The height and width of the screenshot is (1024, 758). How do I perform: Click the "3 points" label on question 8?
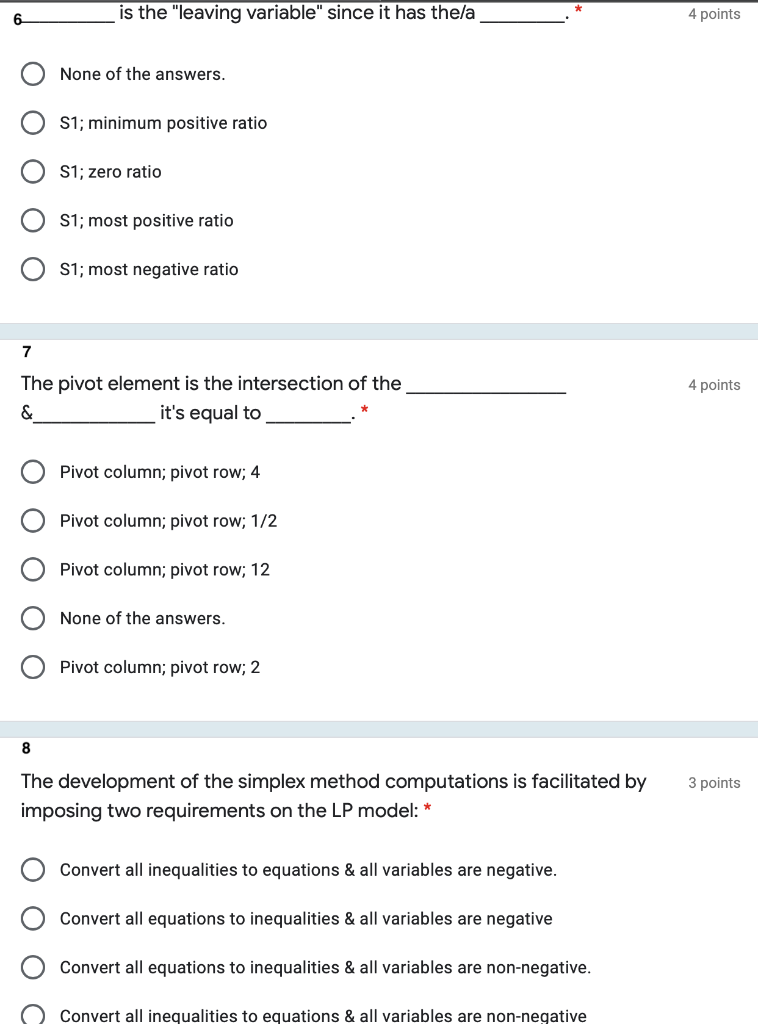coord(714,783)
